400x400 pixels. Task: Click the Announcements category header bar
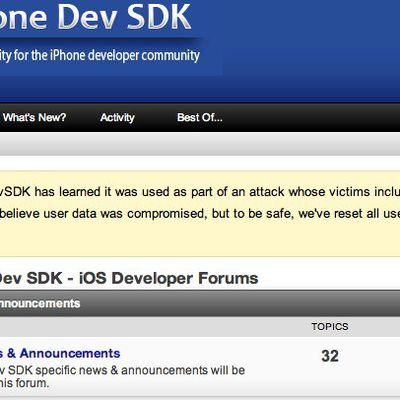(x=200, y=303)
